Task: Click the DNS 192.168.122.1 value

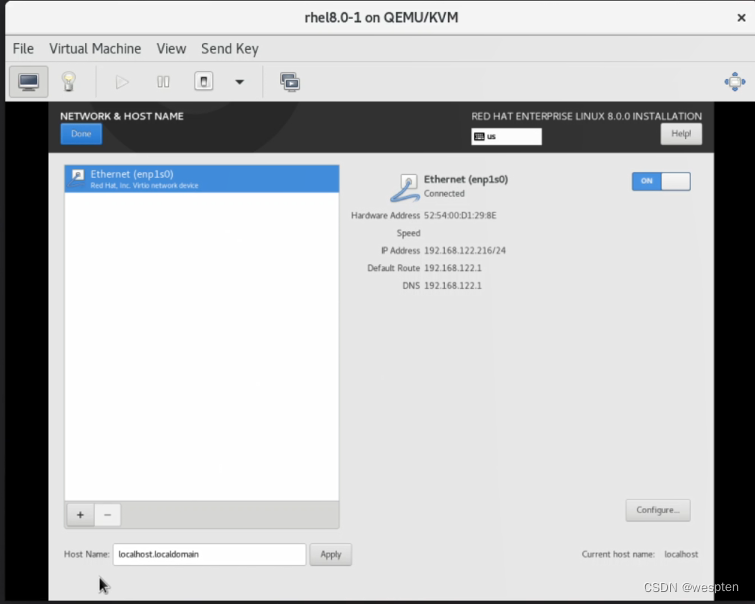Action: 453,286
